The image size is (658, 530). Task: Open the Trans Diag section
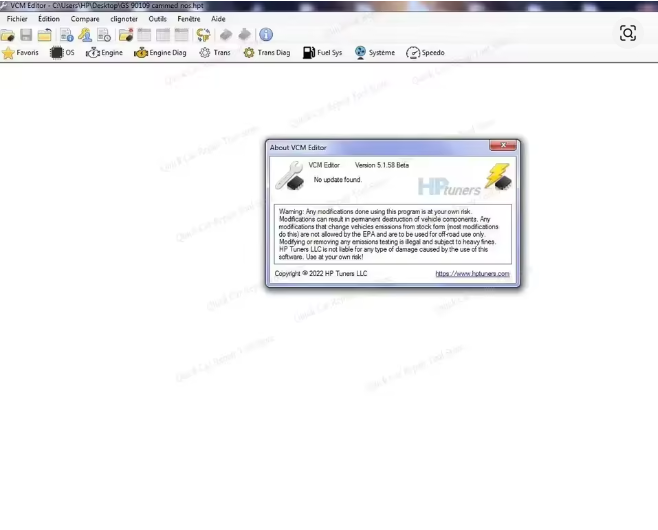[267, 53]
